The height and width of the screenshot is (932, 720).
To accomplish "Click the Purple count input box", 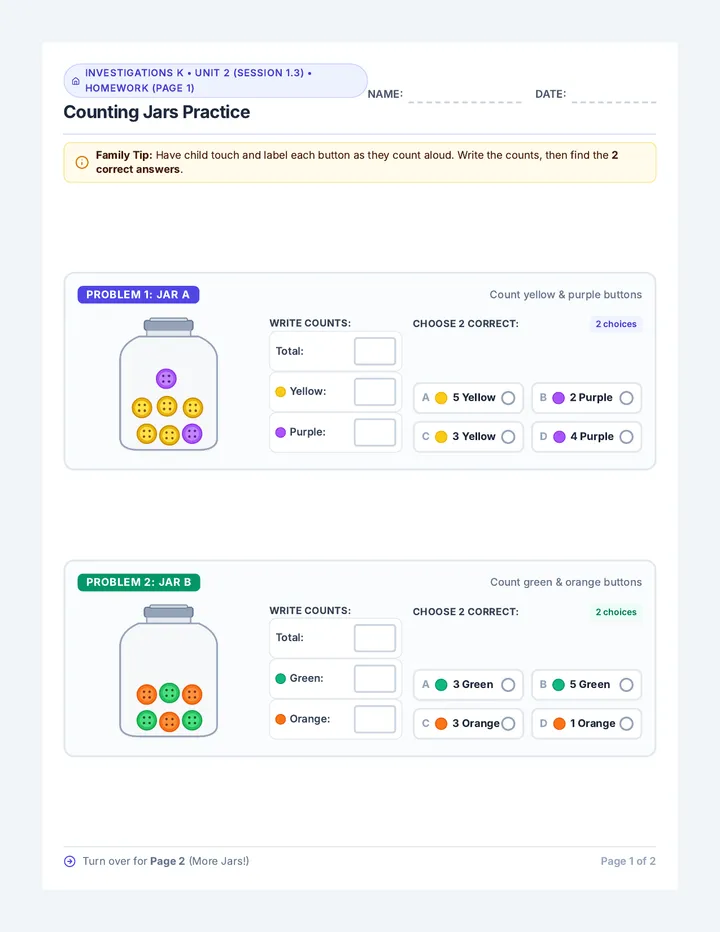I will tap(375, 432).
